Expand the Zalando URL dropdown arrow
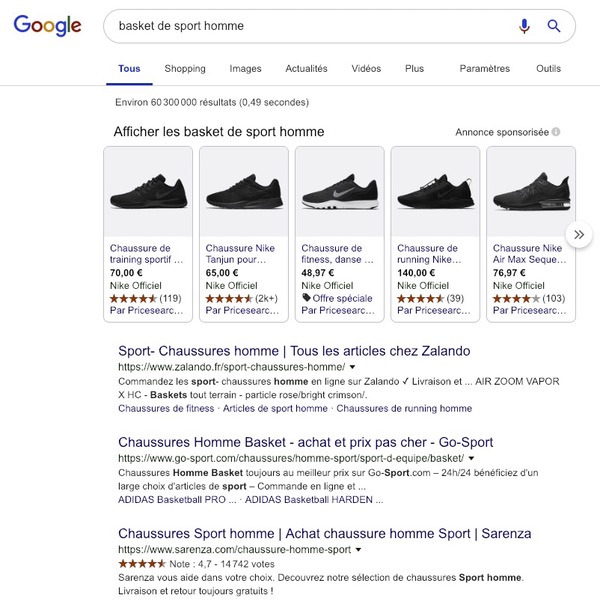The width and height of the screenshot is (600, 610). (353, 368)
